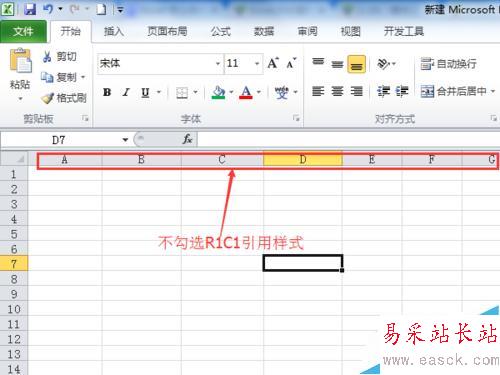Expand the borders dropdown arrow
Viewport: 500px width, 375px height.
point(196,92)
